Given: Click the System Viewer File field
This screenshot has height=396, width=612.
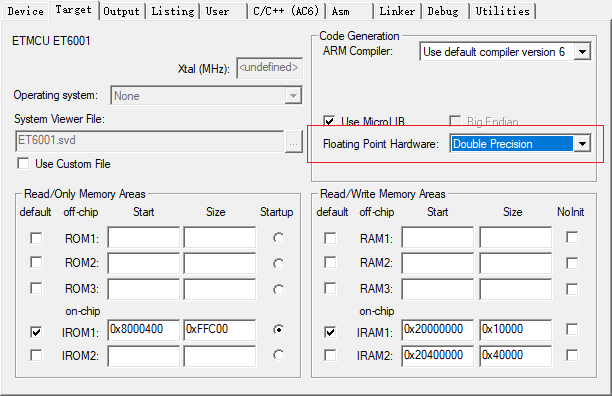Looking at the screenshot, I should (x=150, y=140).
